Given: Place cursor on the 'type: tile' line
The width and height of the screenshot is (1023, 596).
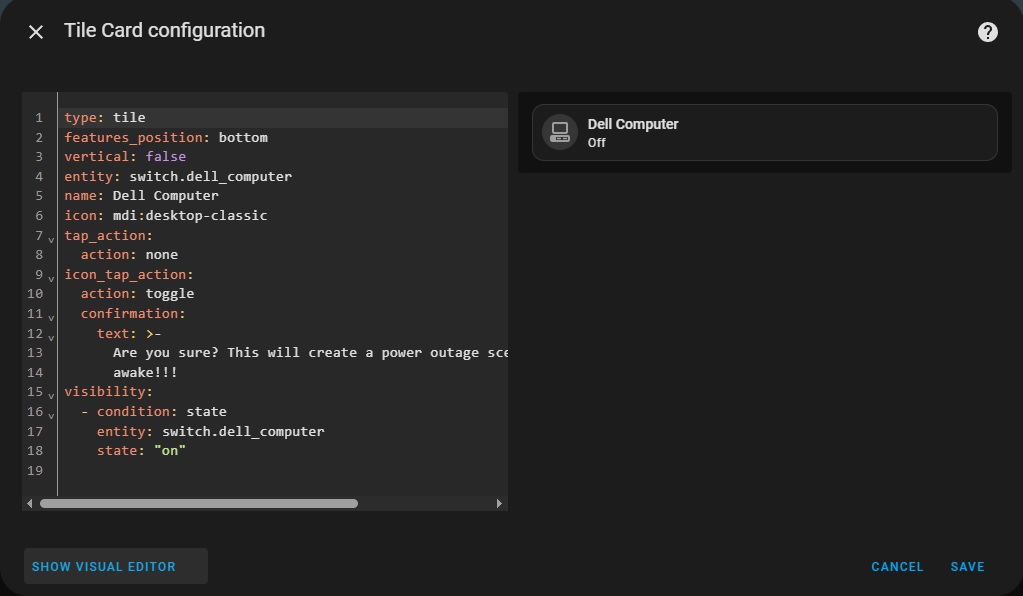Looking at the screenshot, I should pos(283,117).
